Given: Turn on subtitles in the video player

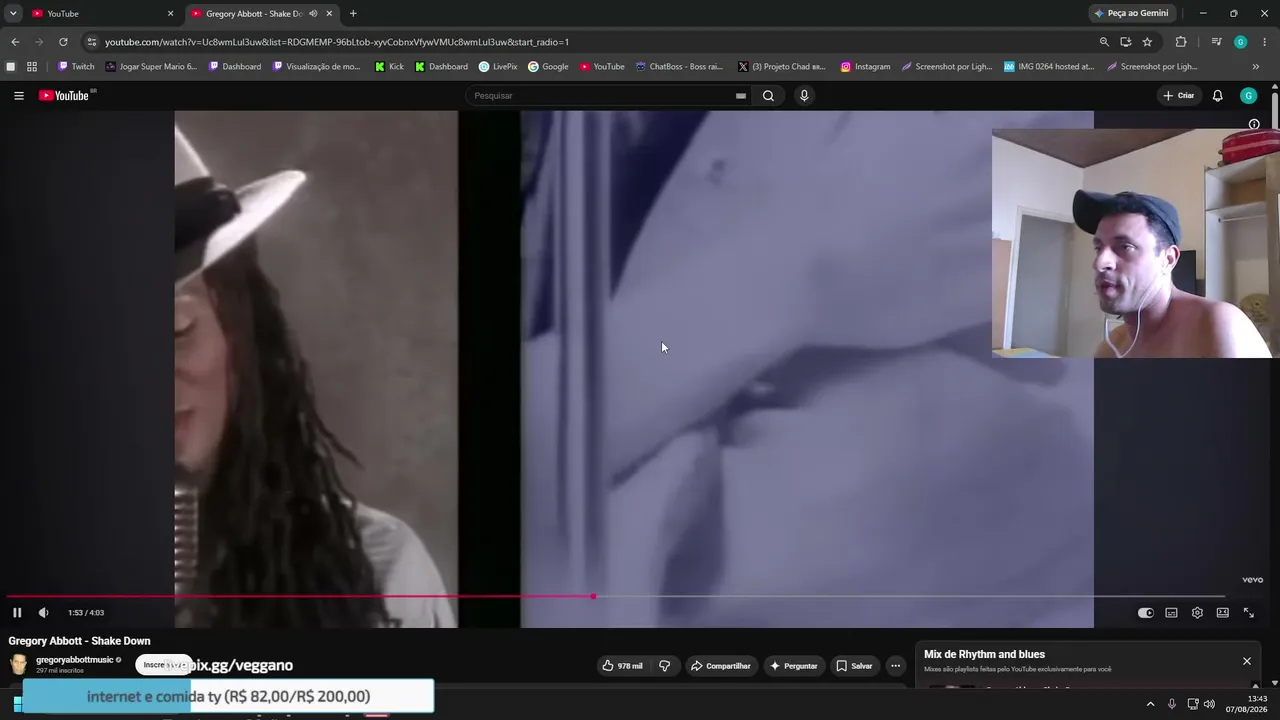Looking at the screenshot, I should pos(1171,613).
